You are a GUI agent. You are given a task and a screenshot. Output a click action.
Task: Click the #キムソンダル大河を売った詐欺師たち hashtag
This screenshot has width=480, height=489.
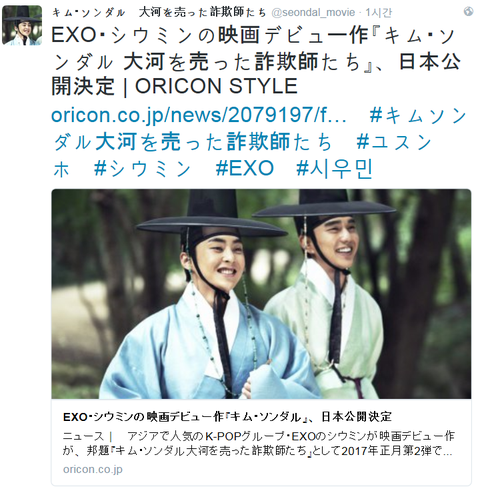pos(260,128)
